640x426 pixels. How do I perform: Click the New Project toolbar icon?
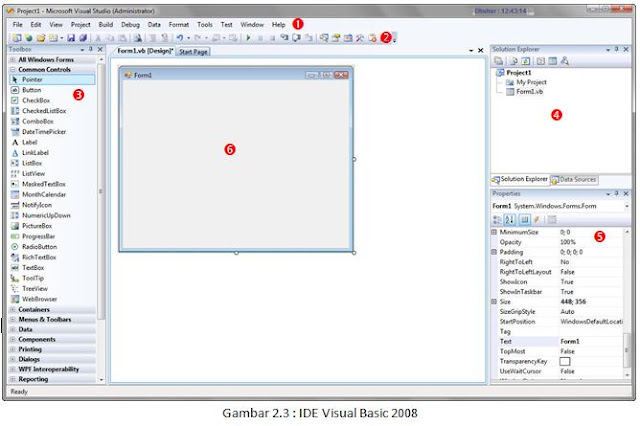pyautogui.click(x=16, y=38)
